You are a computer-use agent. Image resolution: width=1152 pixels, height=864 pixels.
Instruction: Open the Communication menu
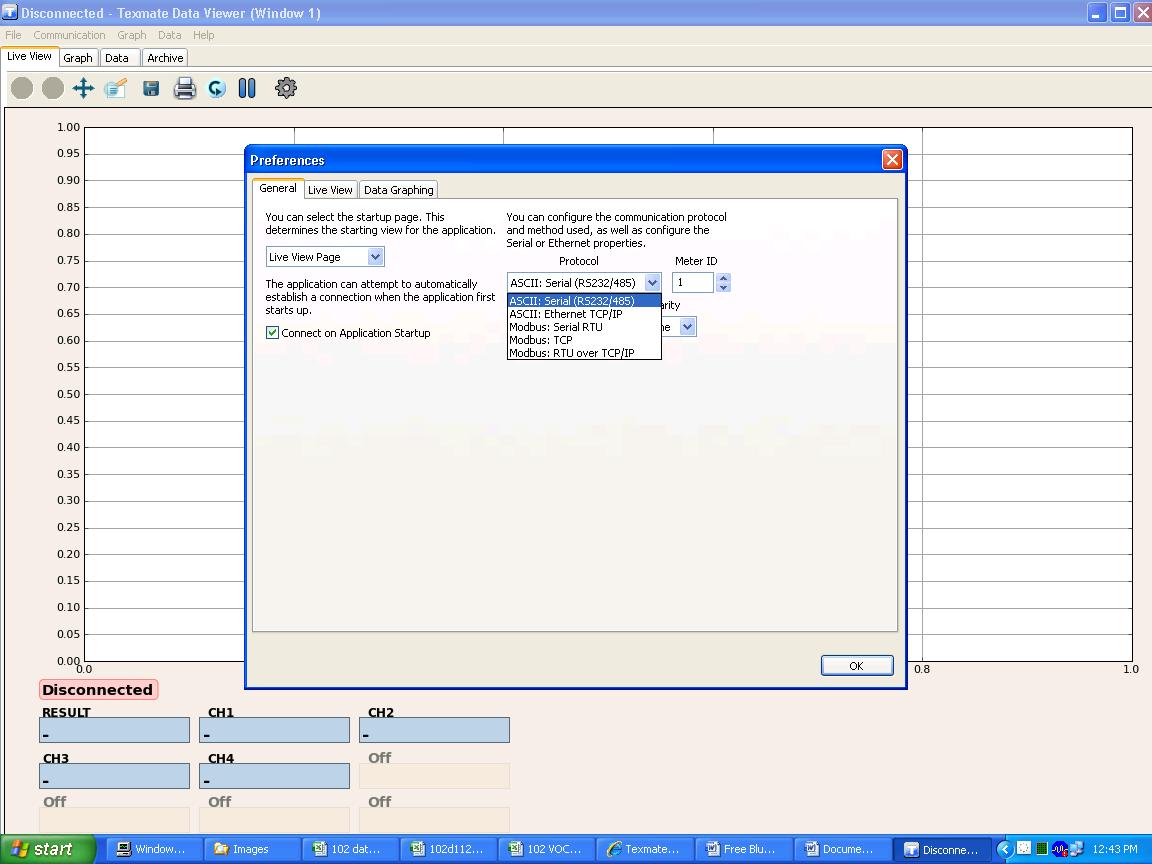69,35
